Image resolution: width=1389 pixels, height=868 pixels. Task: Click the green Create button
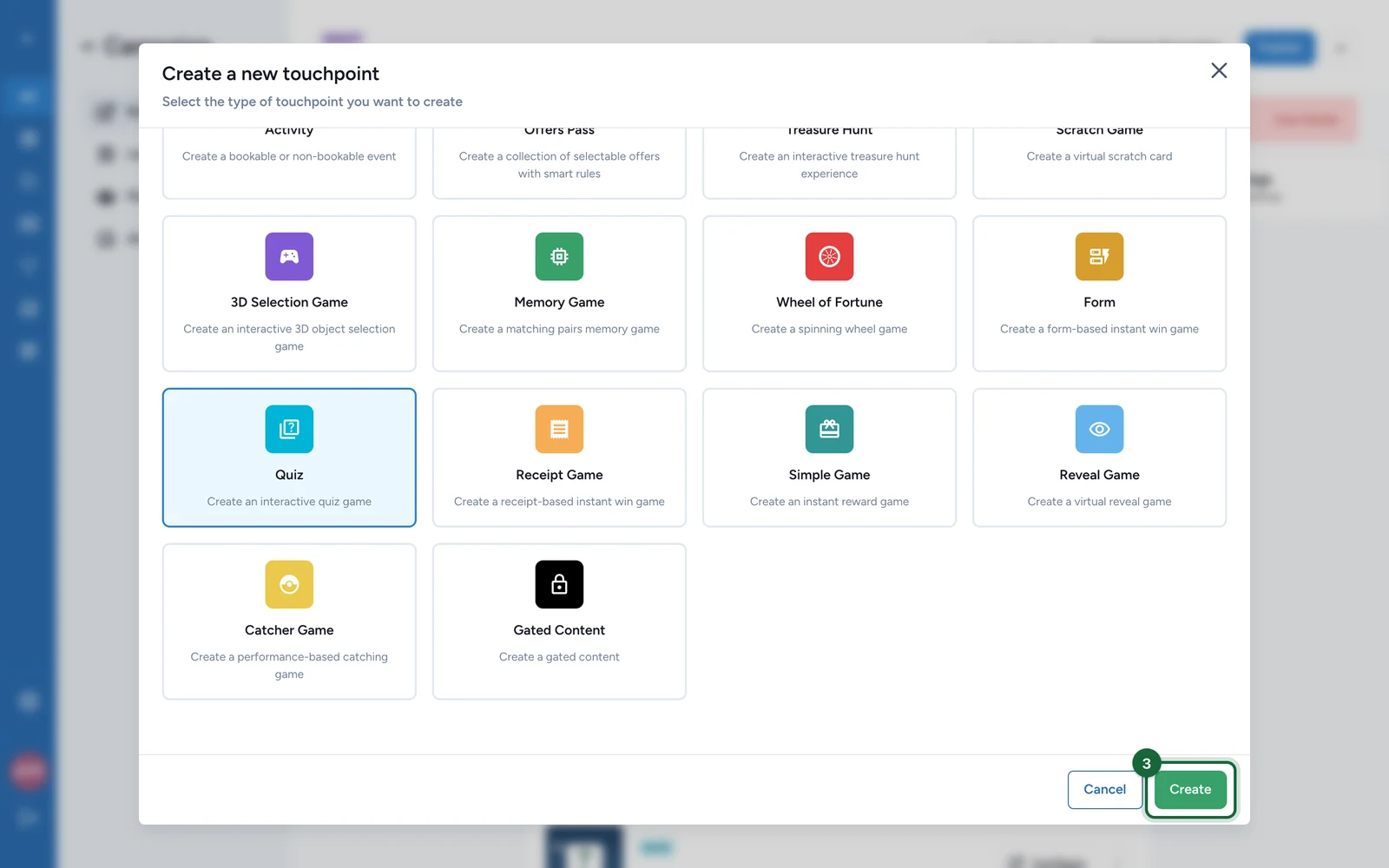1190,789
